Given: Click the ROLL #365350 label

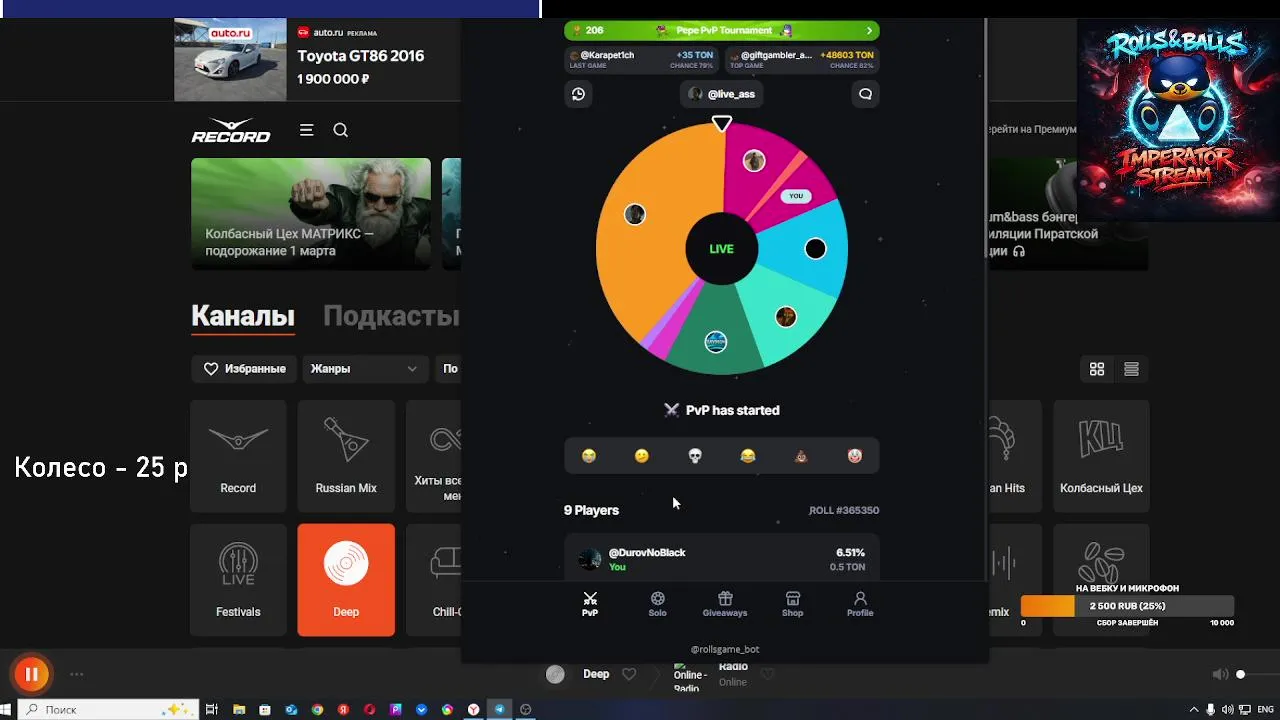Looking at the screenshot, I should [844, 510].
